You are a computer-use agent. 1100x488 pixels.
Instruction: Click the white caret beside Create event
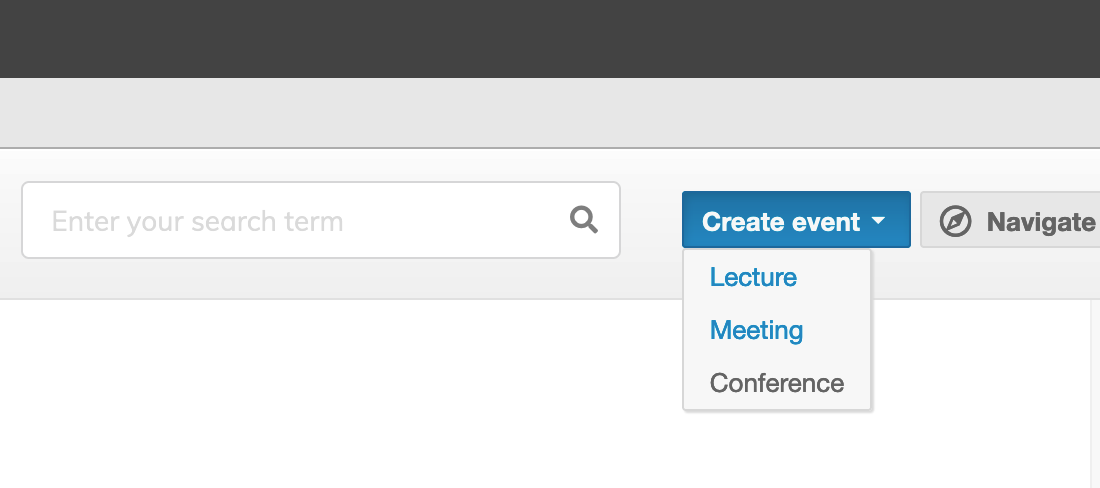(878, 221)
